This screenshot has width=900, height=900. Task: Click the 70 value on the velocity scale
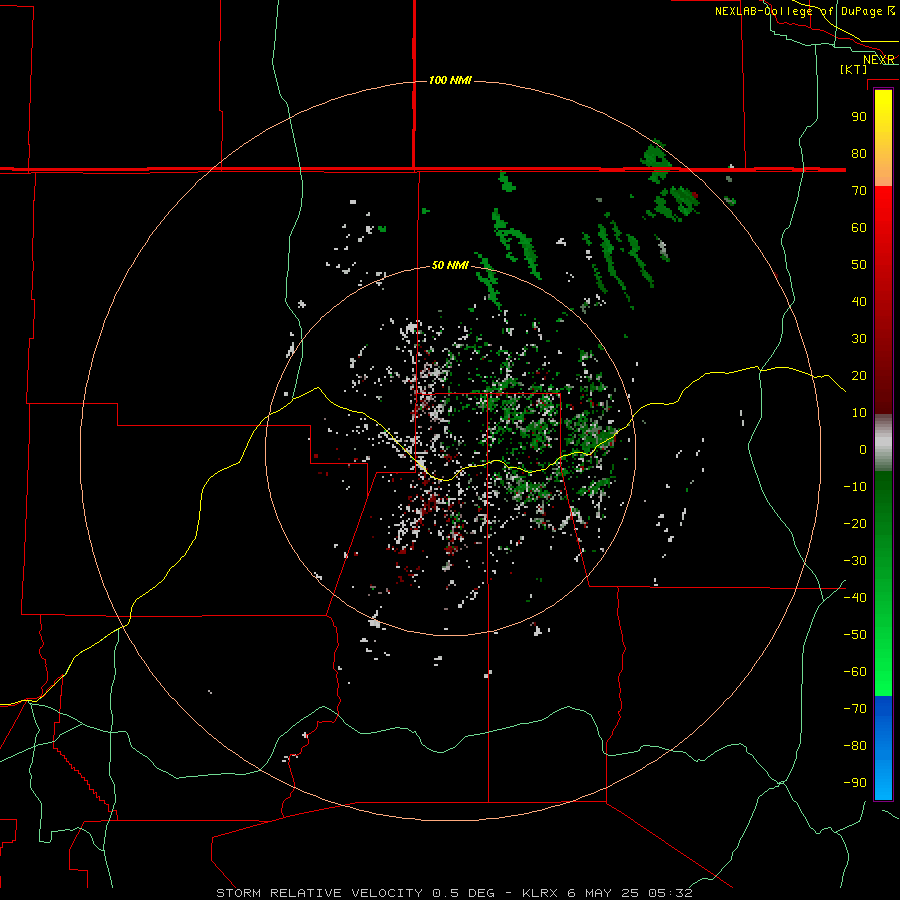pyautogui.click(x=859, y=191)
